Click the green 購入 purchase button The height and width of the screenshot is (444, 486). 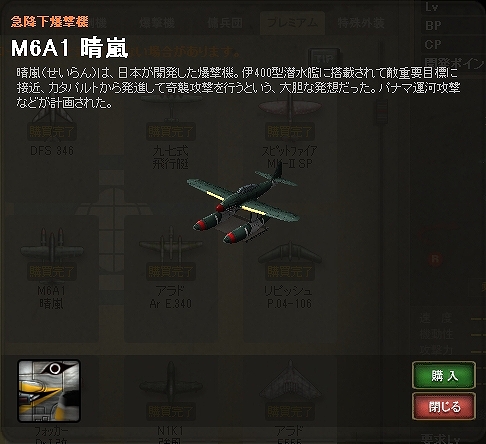point(444,376)
